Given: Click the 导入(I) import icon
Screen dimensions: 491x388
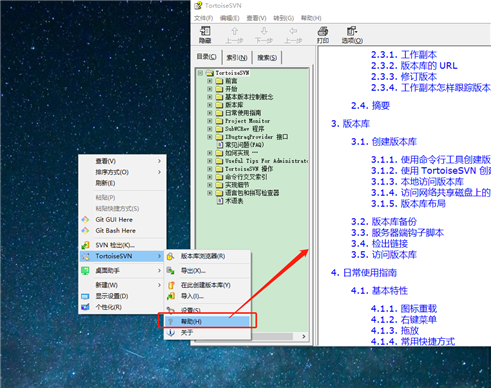Looking at the screenshot, I should (171, 296).
